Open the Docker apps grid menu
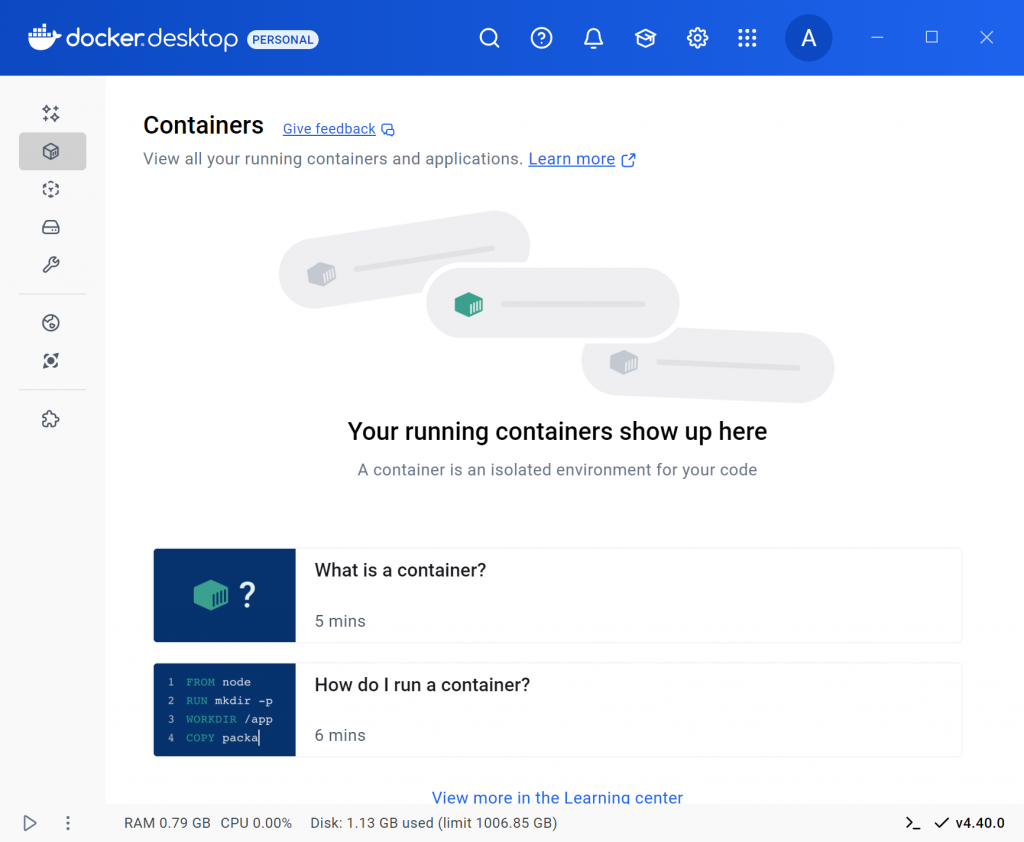The width and height of the screenshot is (1024, 842). [747, 38]
